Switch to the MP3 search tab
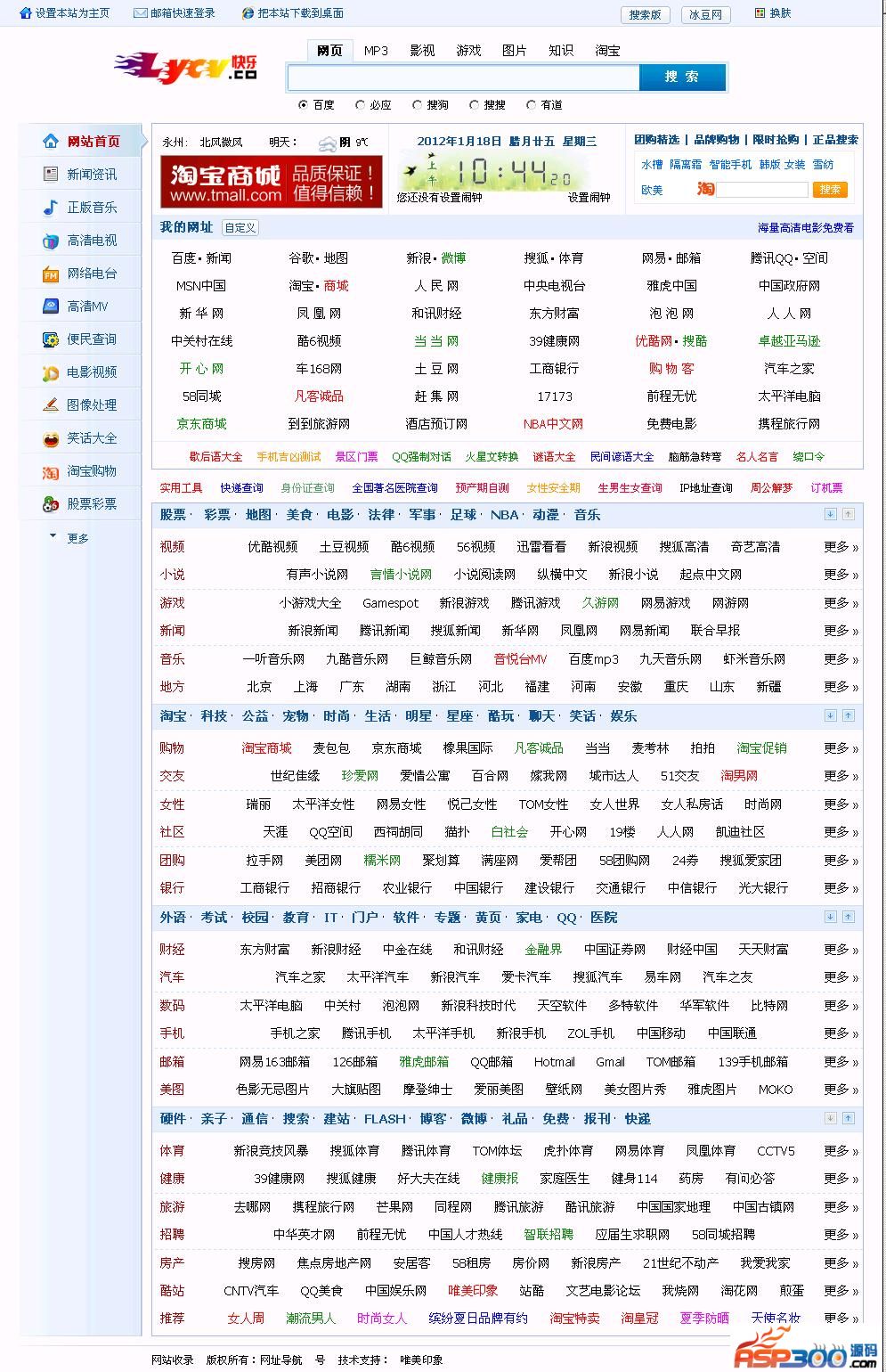This screenshot has width=886, height=1372. point(376,51)
